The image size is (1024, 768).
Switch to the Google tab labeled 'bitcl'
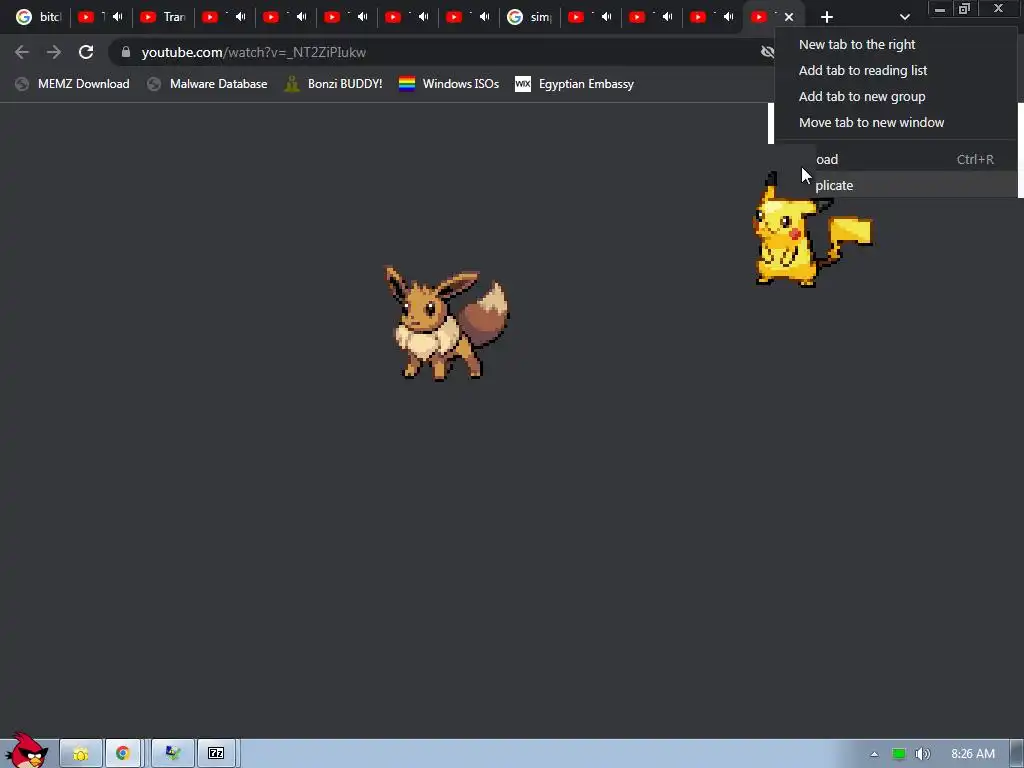tap(37, 17)
